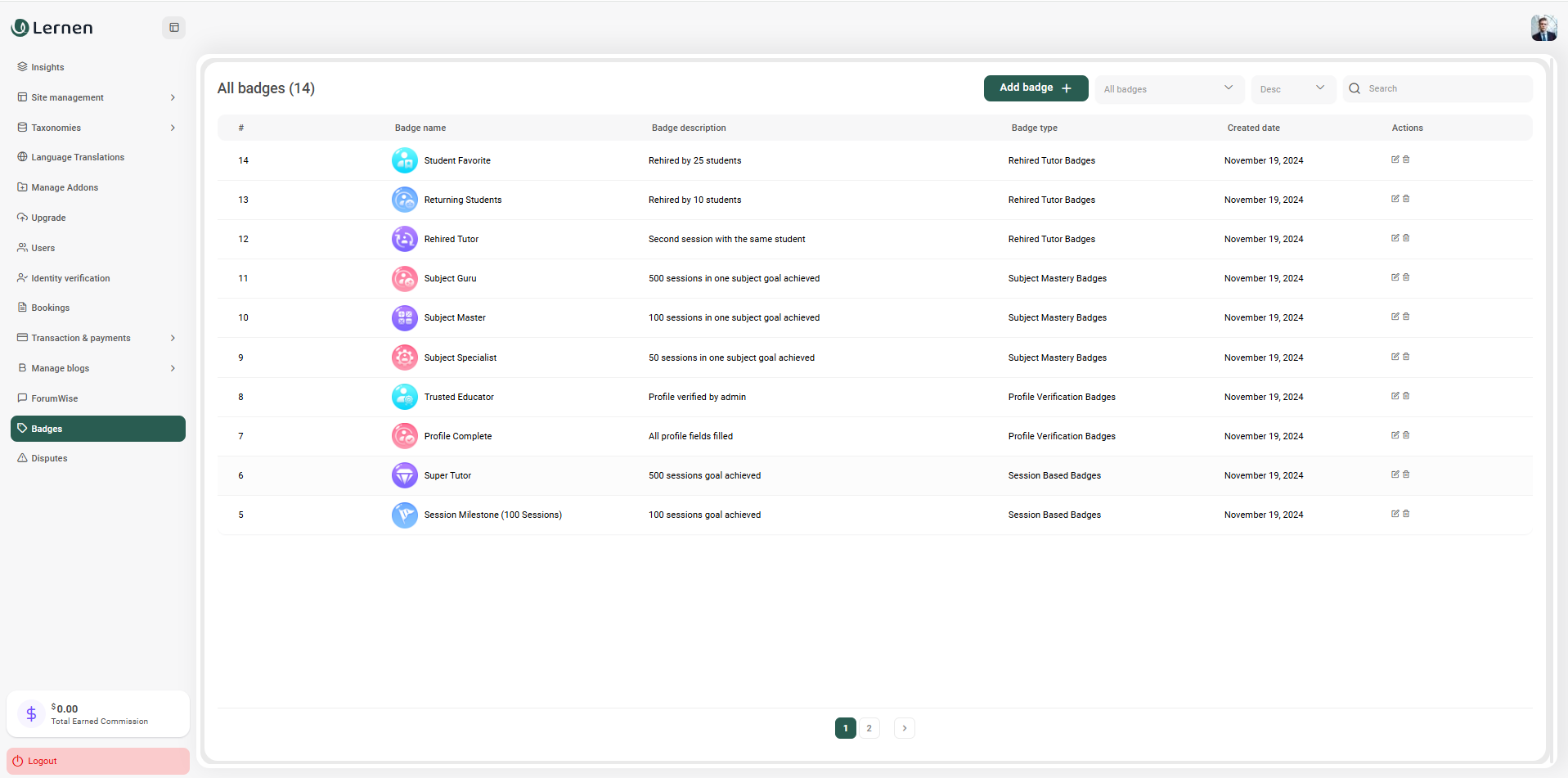Screen dimensions: 1568x778
Task: Open the Desc sort order dropdown
Action: [x=1292, y=89]
